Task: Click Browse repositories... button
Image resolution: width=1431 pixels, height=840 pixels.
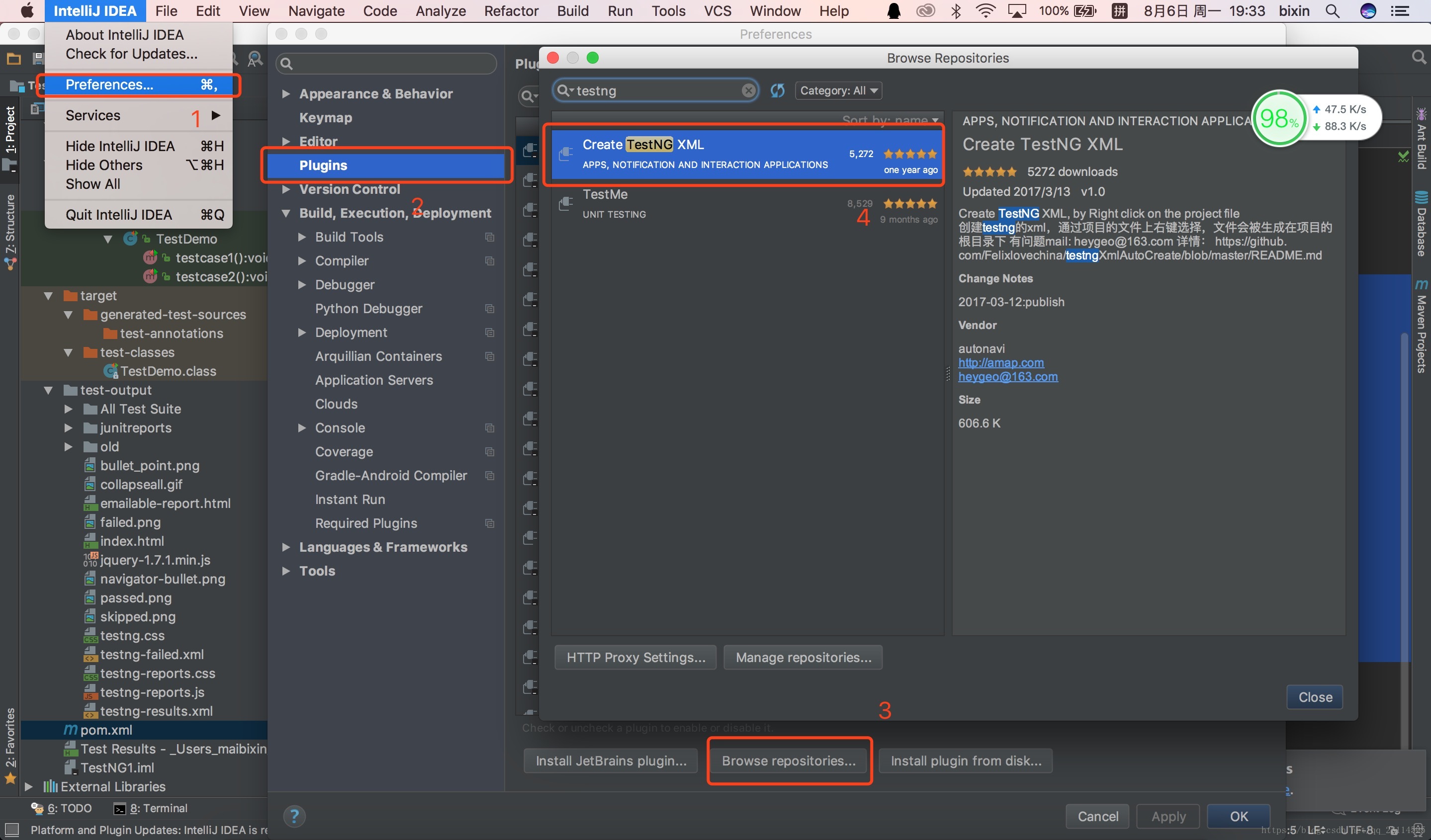Action: tap(788, 760)
